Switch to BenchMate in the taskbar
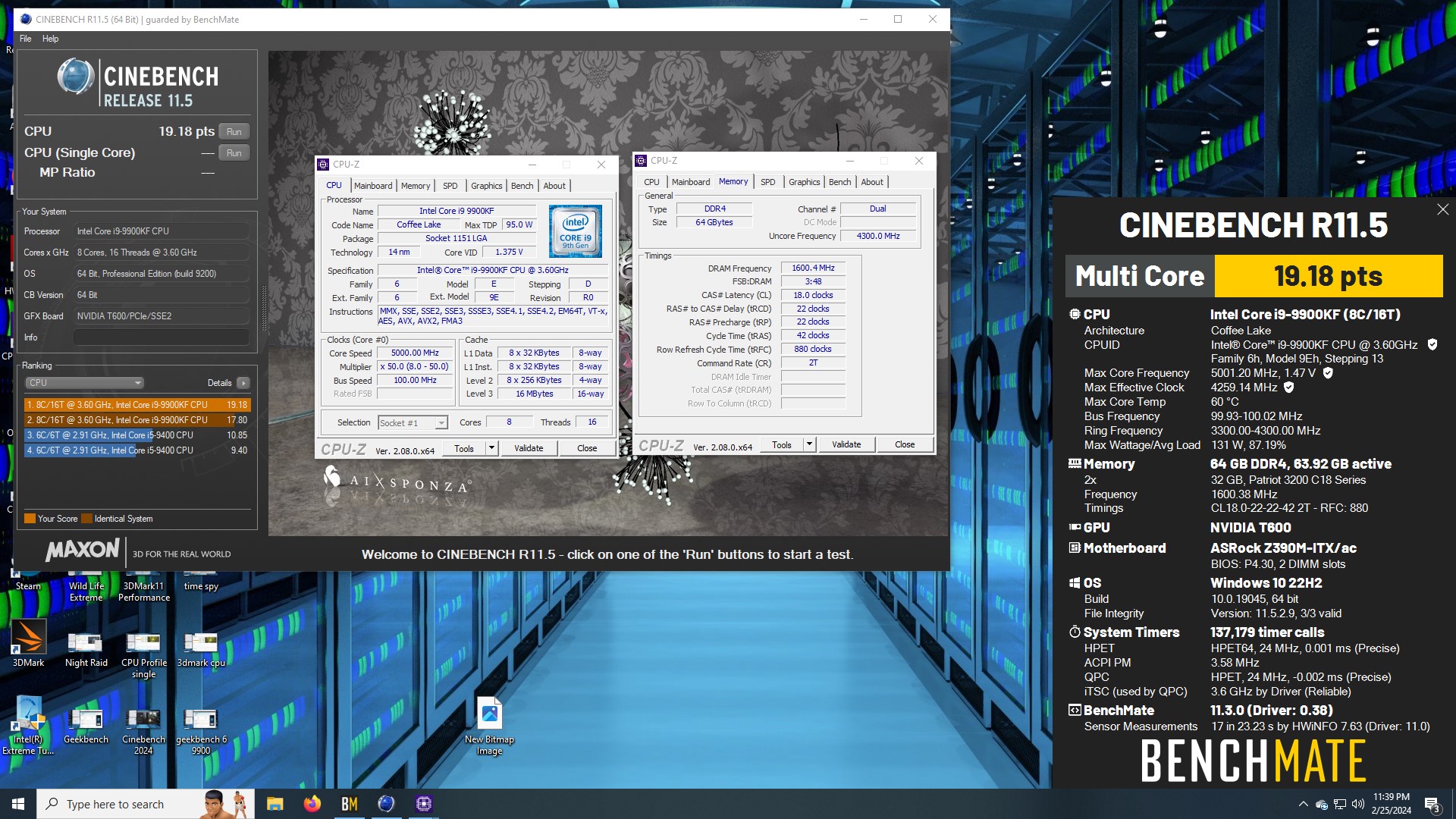Viewport: 1456px width, 819px height. coord(349,804)
